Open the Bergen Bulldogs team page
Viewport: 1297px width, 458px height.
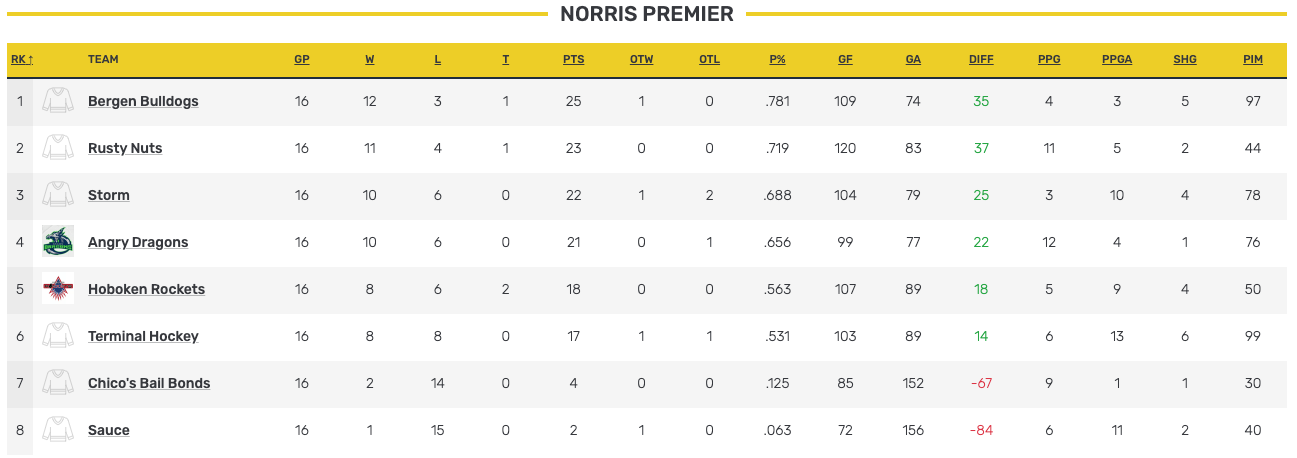[143, 102]
